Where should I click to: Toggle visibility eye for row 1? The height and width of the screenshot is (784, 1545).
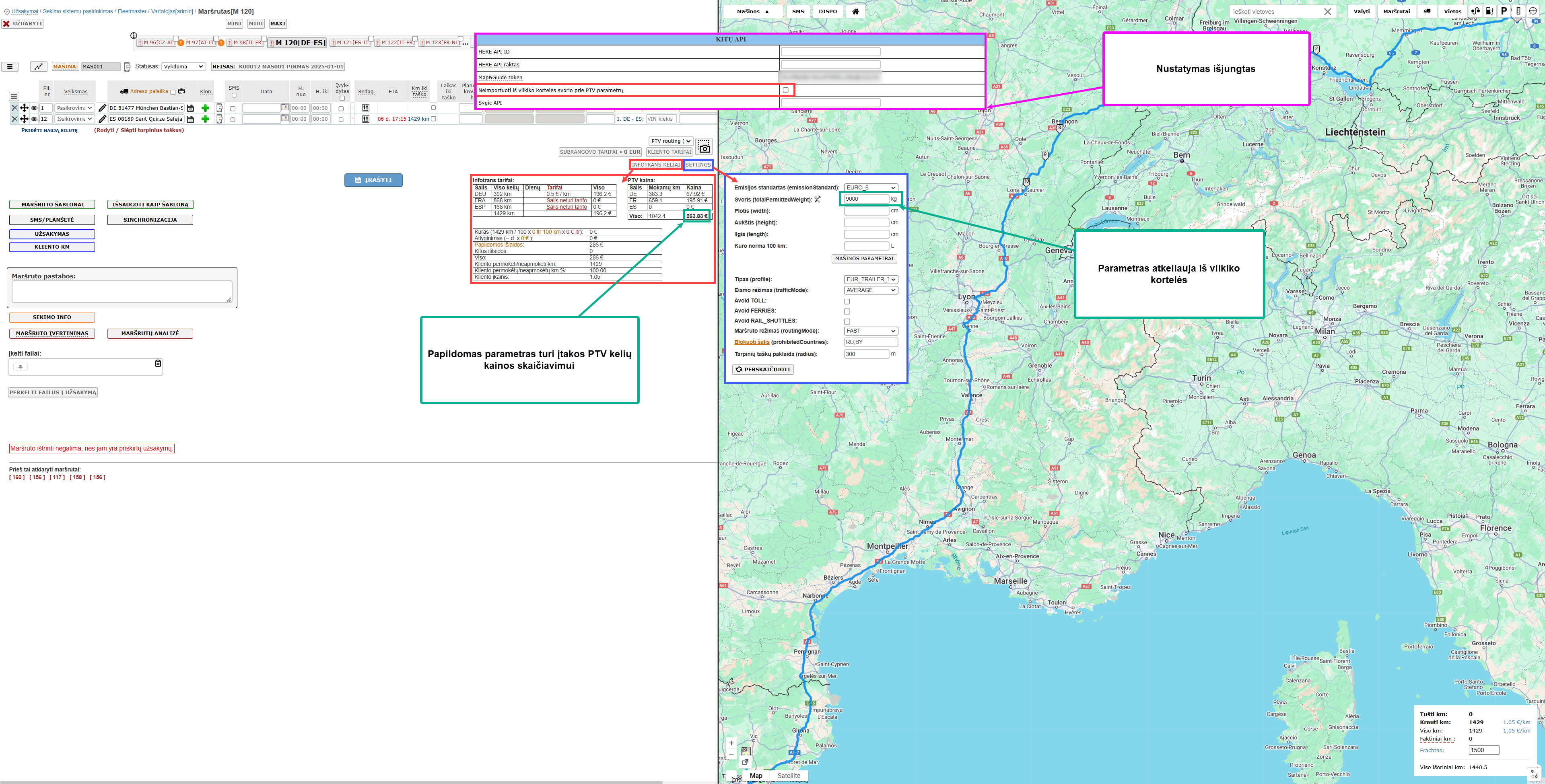click(34, 108)
